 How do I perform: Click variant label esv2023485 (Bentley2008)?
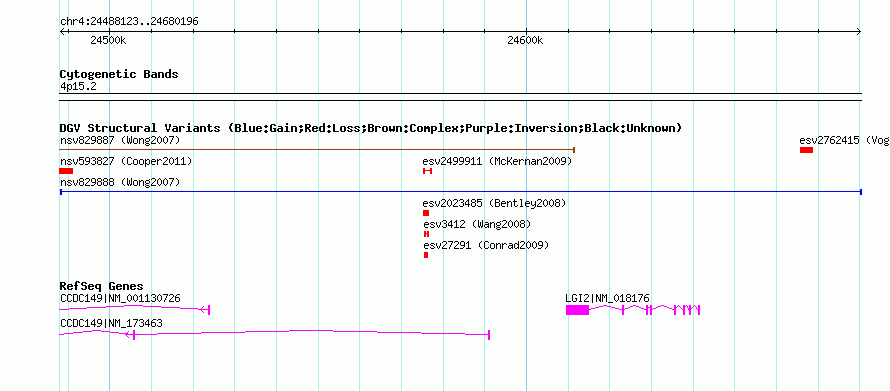point(494,203)
